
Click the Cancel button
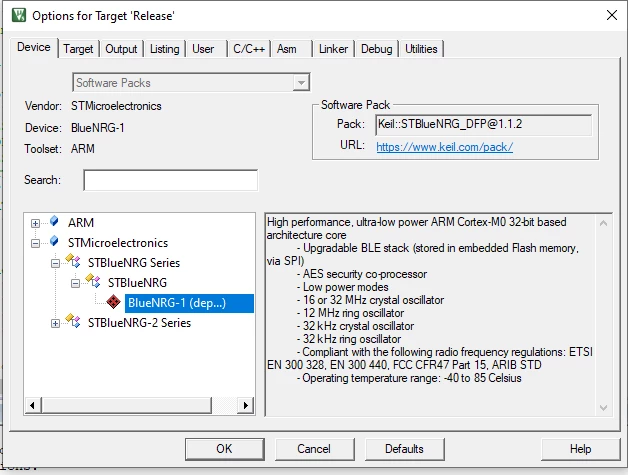tap(314, 449)
